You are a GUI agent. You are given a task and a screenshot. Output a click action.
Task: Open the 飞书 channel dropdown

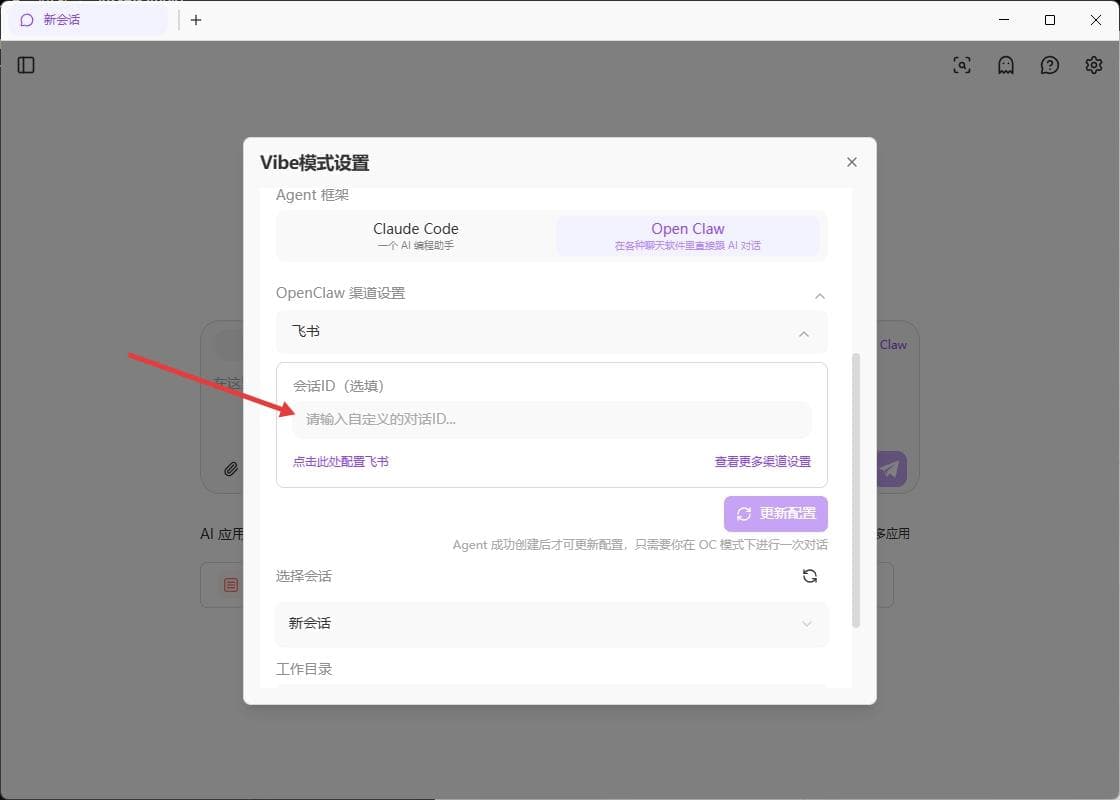(551, 331)
